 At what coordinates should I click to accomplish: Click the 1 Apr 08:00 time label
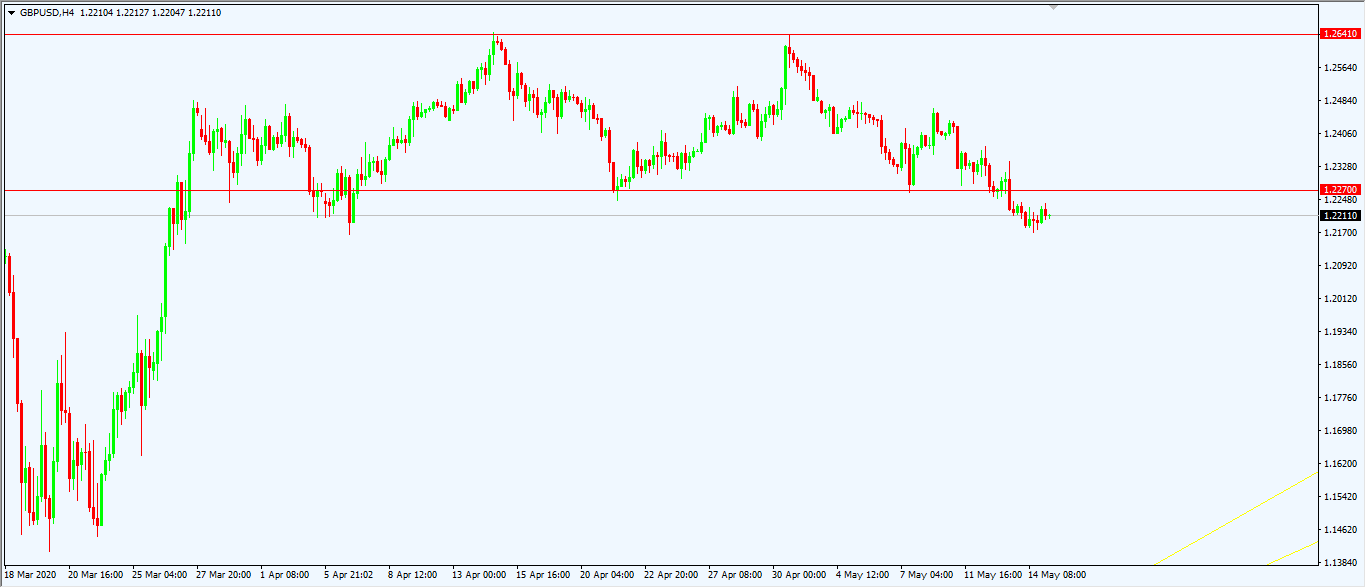coord(285,575)
